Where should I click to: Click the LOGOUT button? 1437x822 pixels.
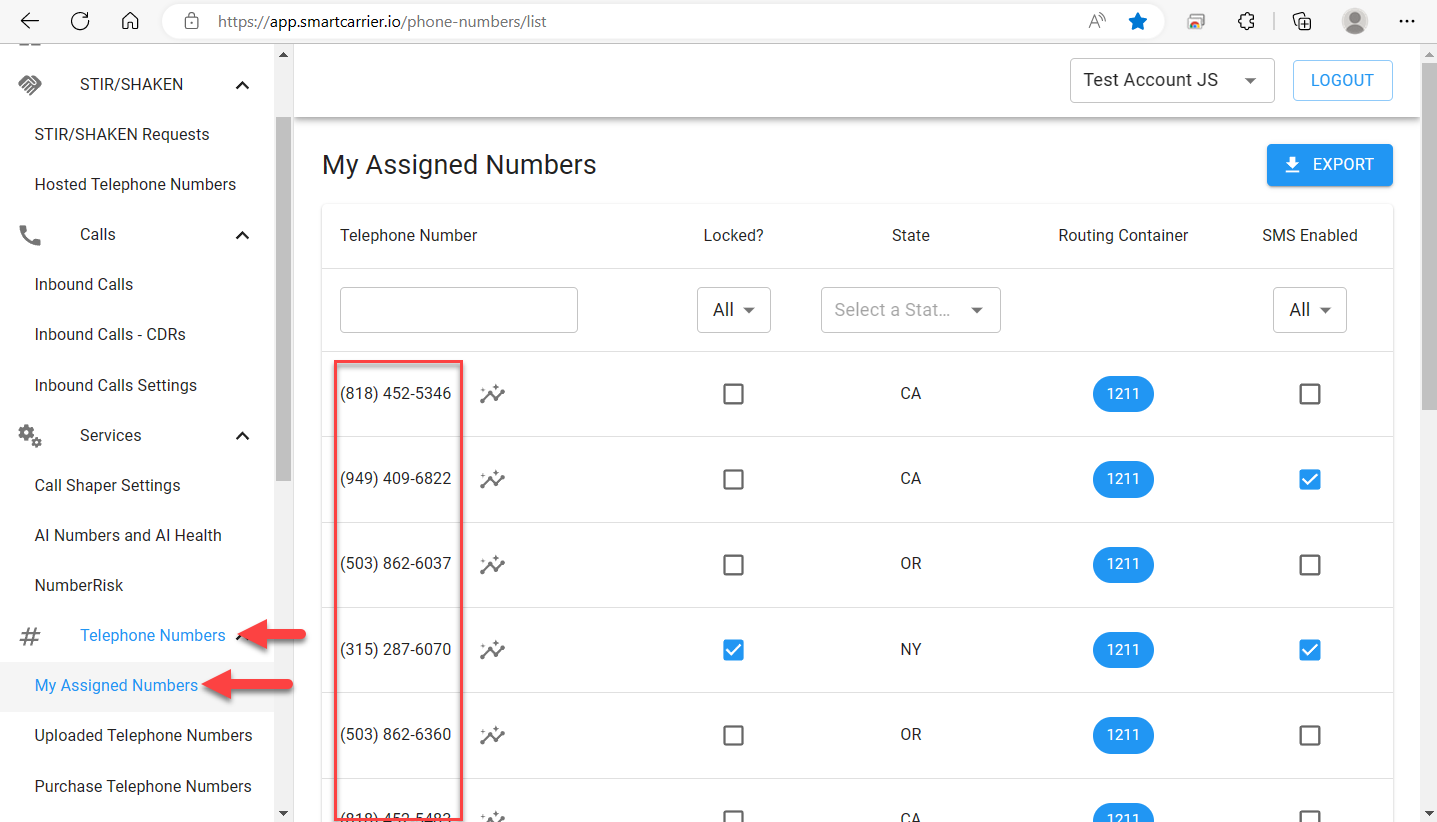(x=1342, y=81)
